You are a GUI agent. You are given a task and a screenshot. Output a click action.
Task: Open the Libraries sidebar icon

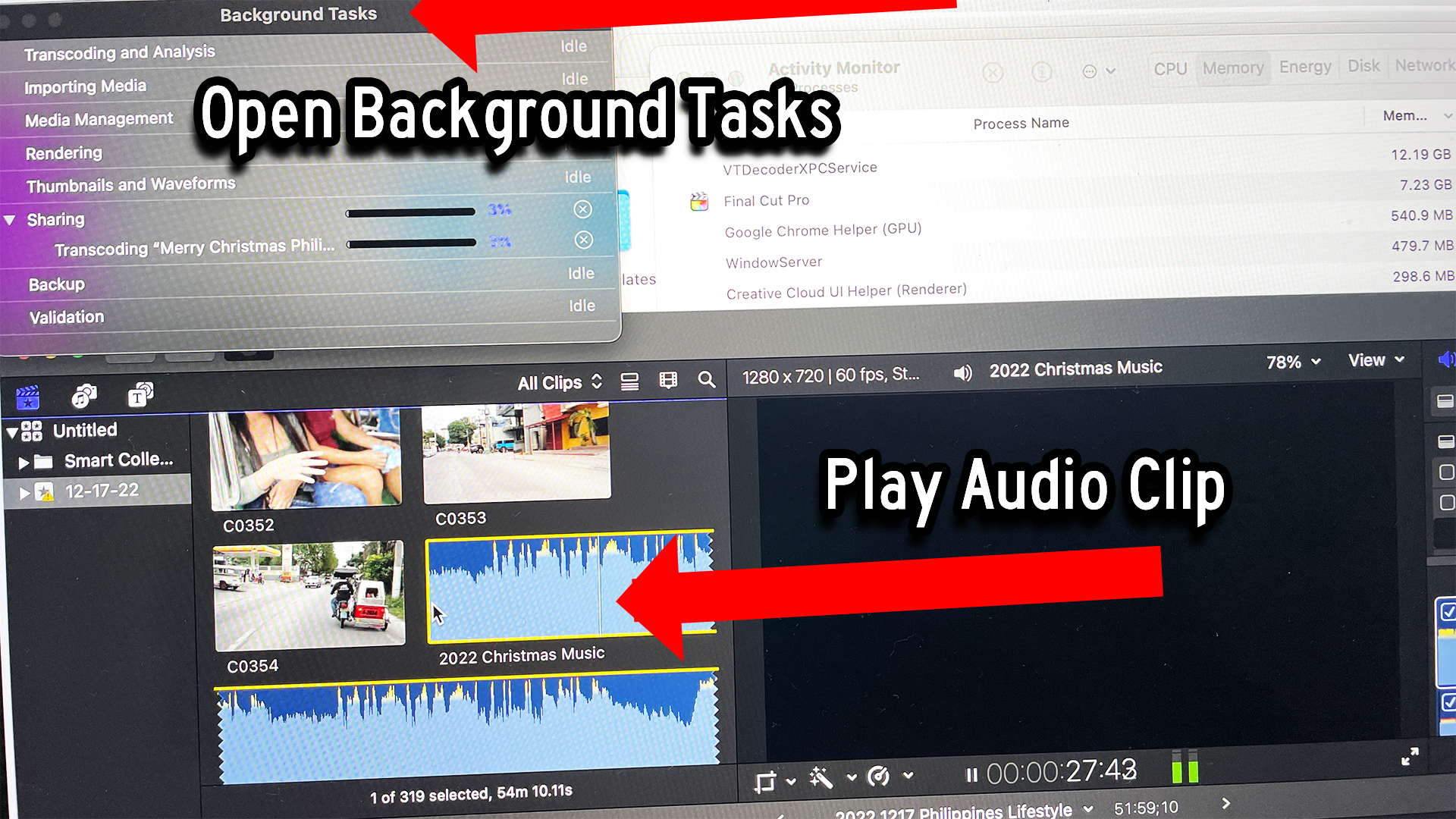28,397
